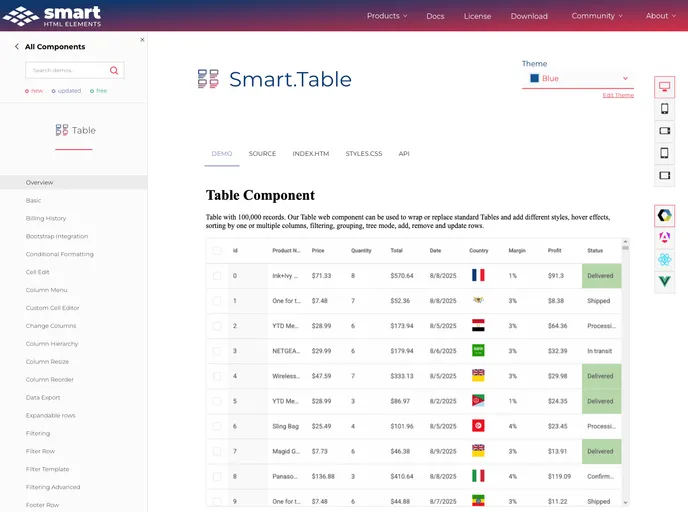The width and height of the screenshot is (688, 512).
Task: Click the Tunisia flag in row 6
Action: pos(478,426)
